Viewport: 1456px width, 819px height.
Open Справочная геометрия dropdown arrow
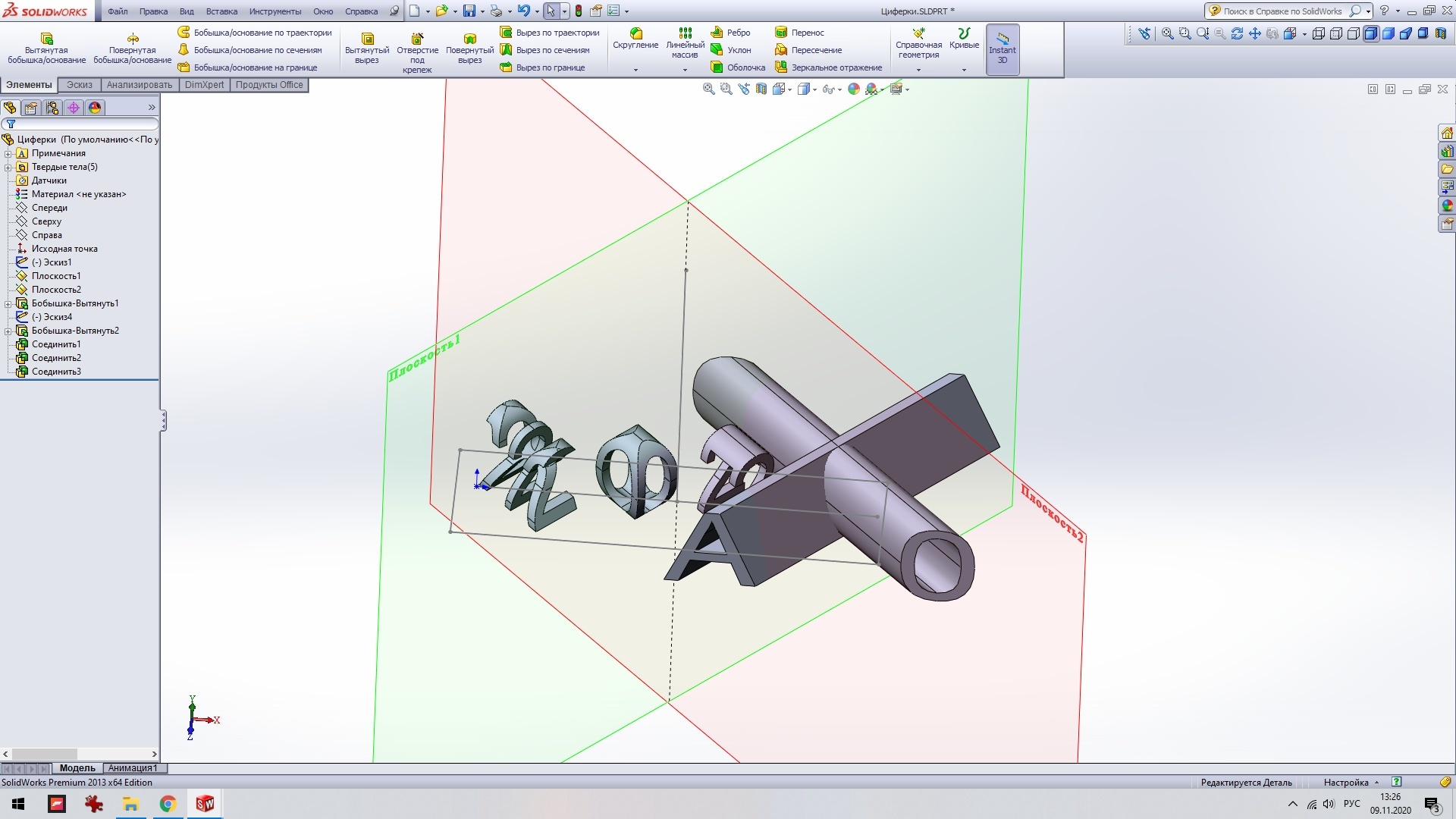click(x=918, y=70)
